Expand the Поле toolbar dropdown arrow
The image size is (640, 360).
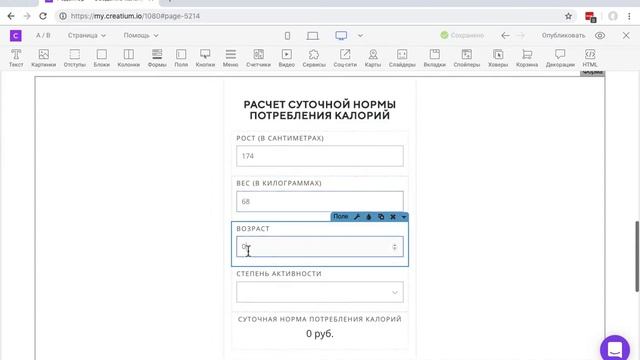coord(404,217)
